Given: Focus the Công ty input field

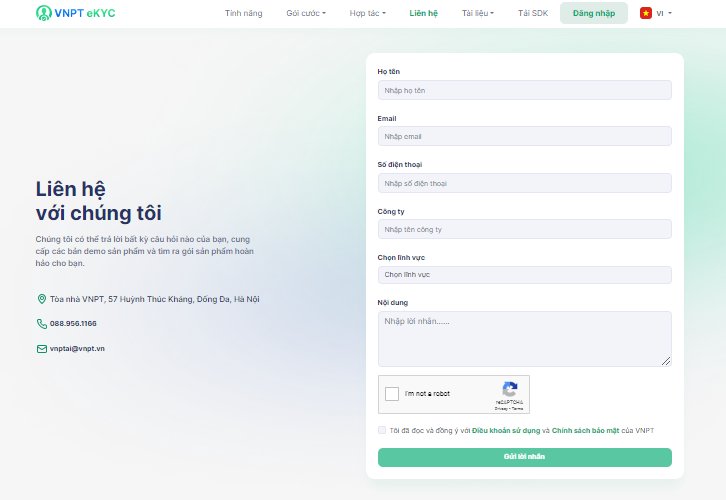Looking at the screenshot, I should [525, 229].
